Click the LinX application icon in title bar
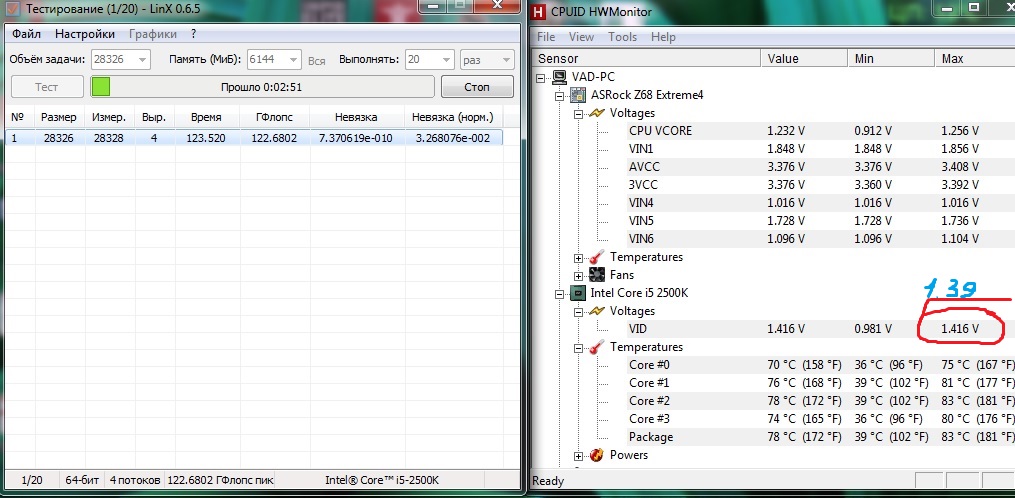Image resolution: width=1015 pixels, height=498 pixels. click(13, 9)
